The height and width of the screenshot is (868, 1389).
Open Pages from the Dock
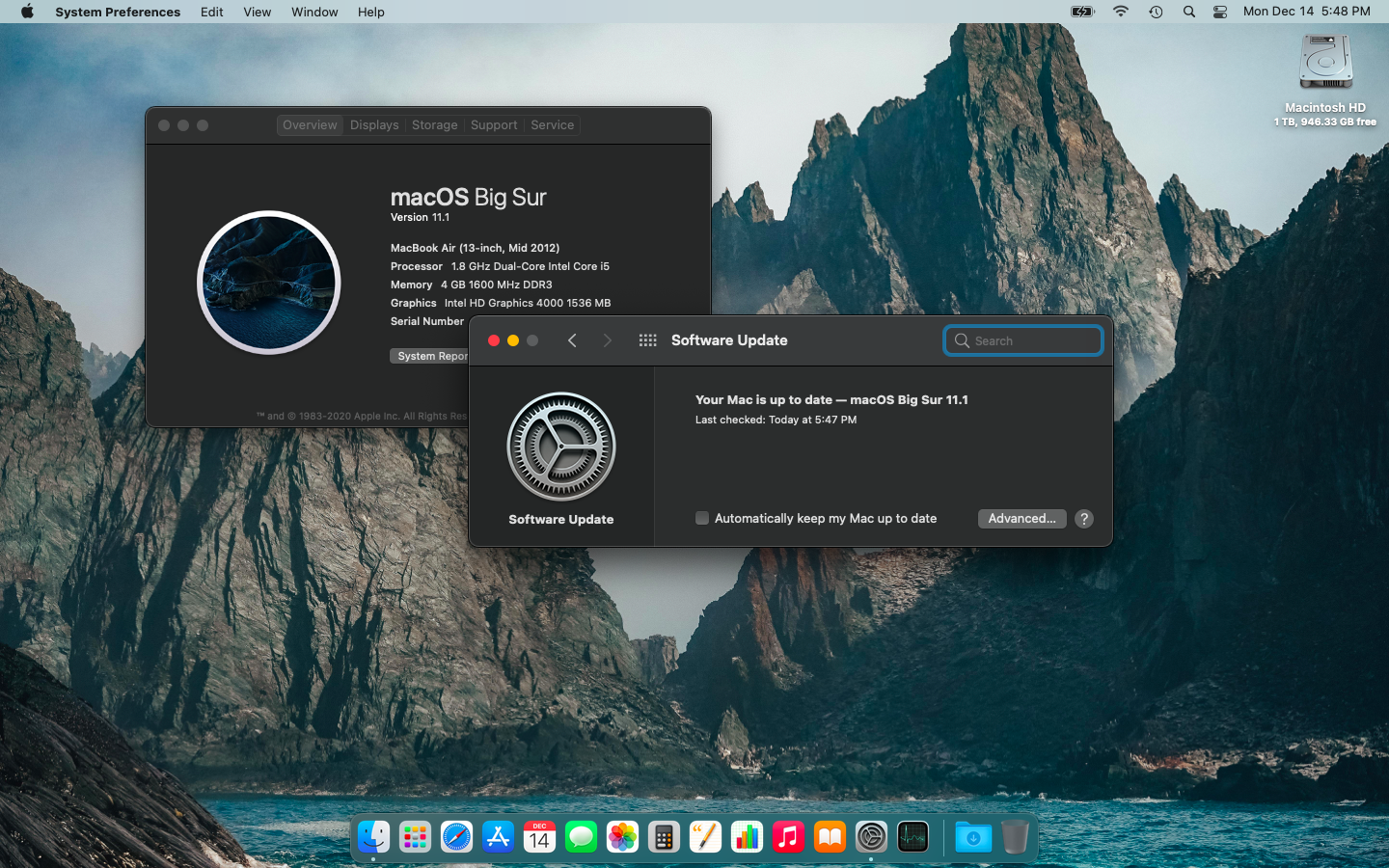705,837
